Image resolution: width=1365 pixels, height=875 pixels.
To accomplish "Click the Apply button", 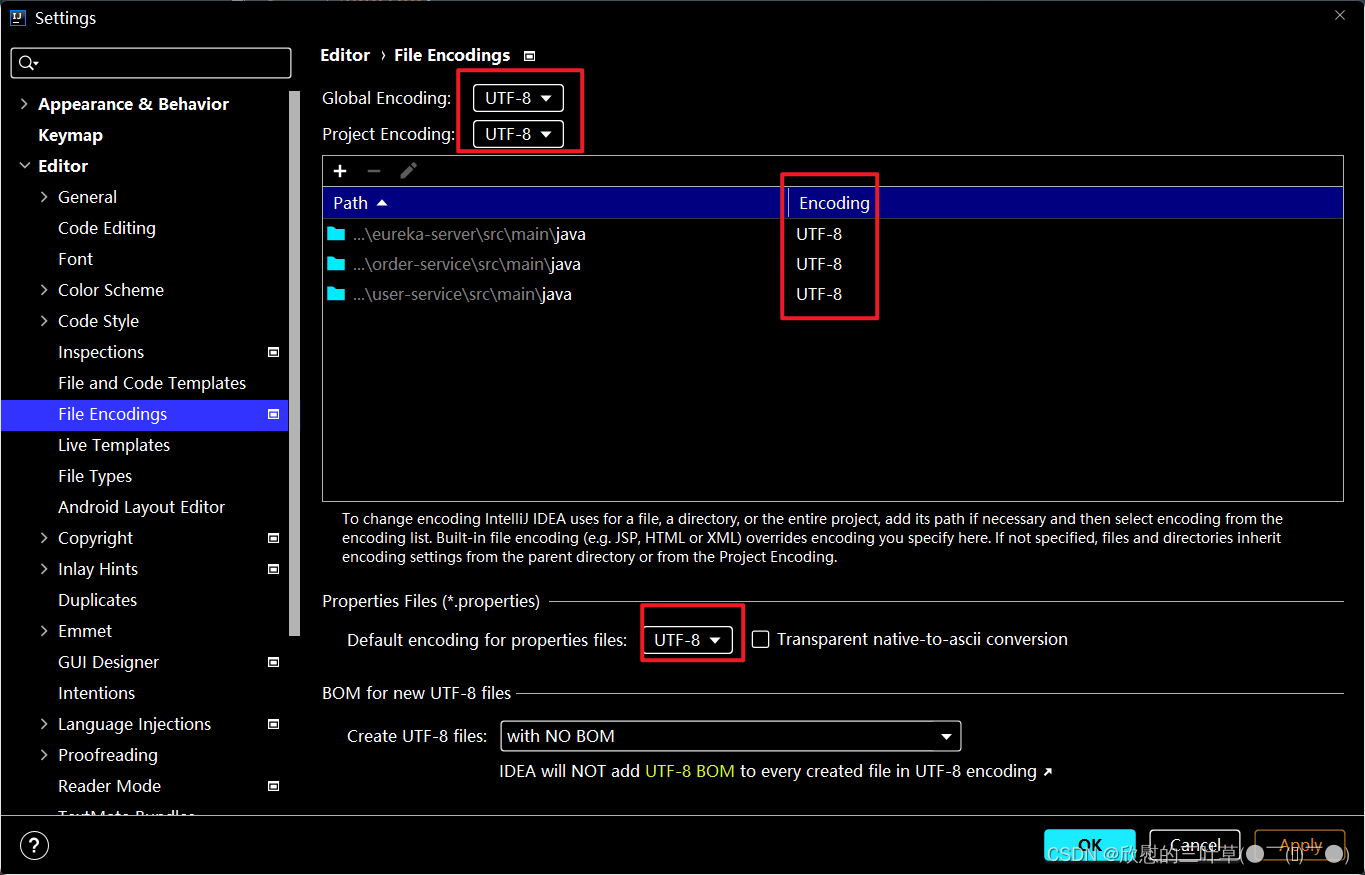I will coord(1300,846).
